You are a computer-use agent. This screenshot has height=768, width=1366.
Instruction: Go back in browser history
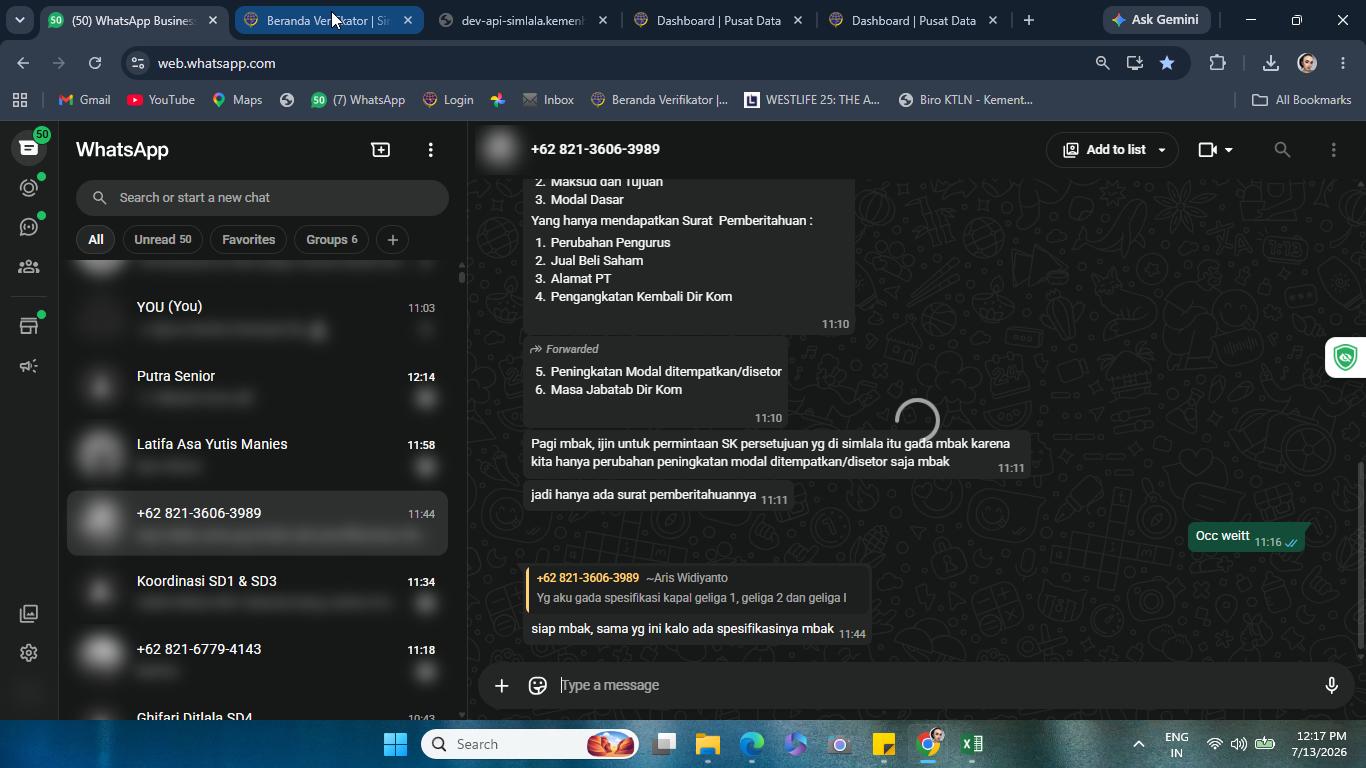tap(23, 63)
